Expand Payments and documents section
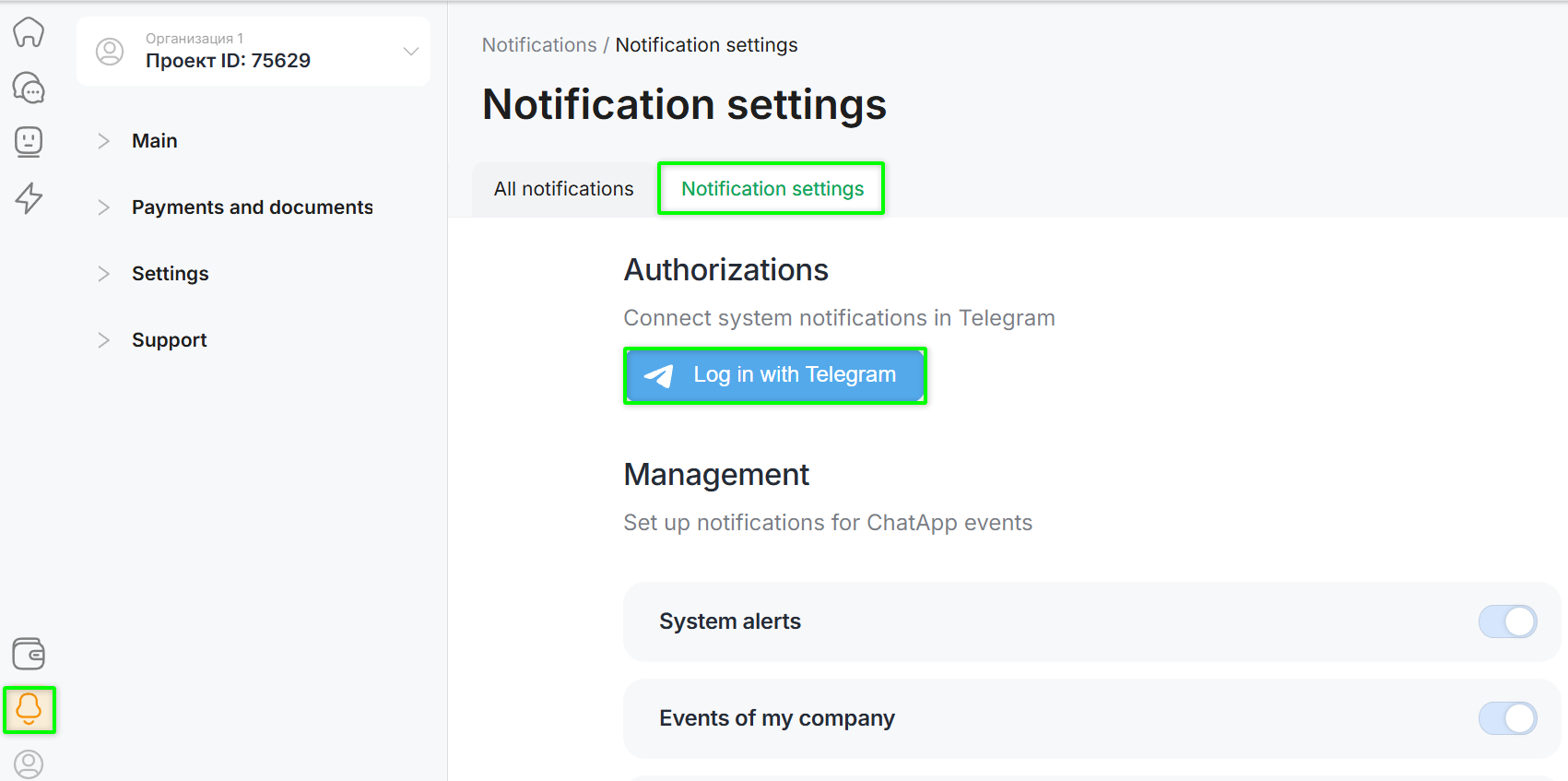Viewport: 1568px width, 781px height. [104, 207]
